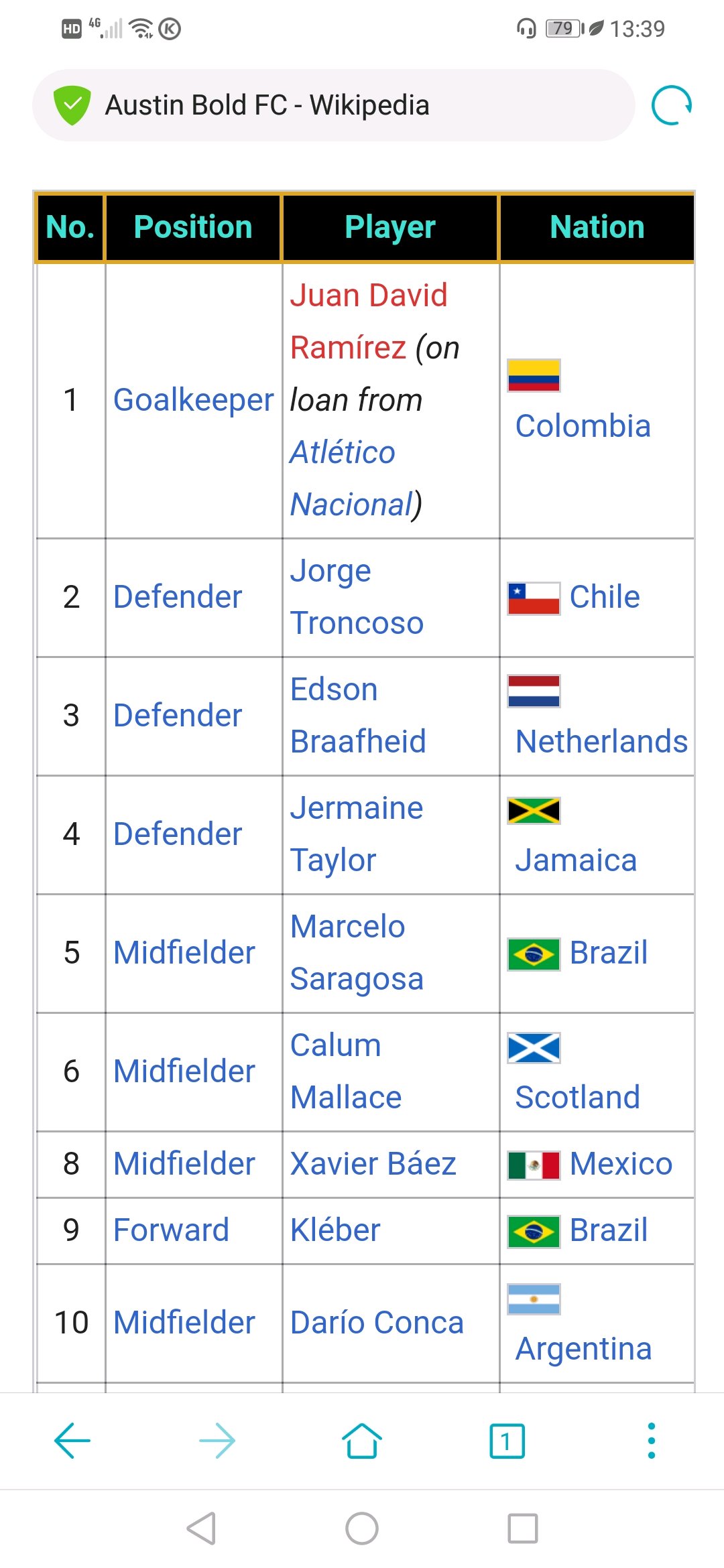This screenshot has height=1568, width=724.
Task: Tap the Colombia flag image
Action: [534, 375]
